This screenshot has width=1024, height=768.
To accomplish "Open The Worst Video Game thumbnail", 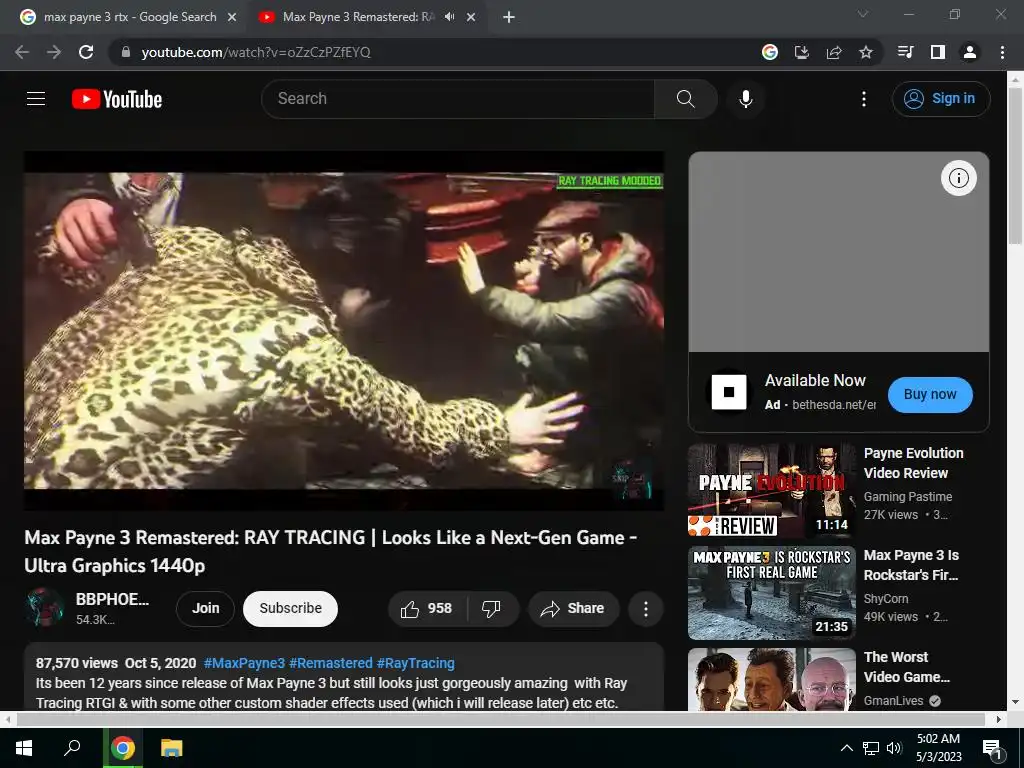I will (x=771, y=679).
